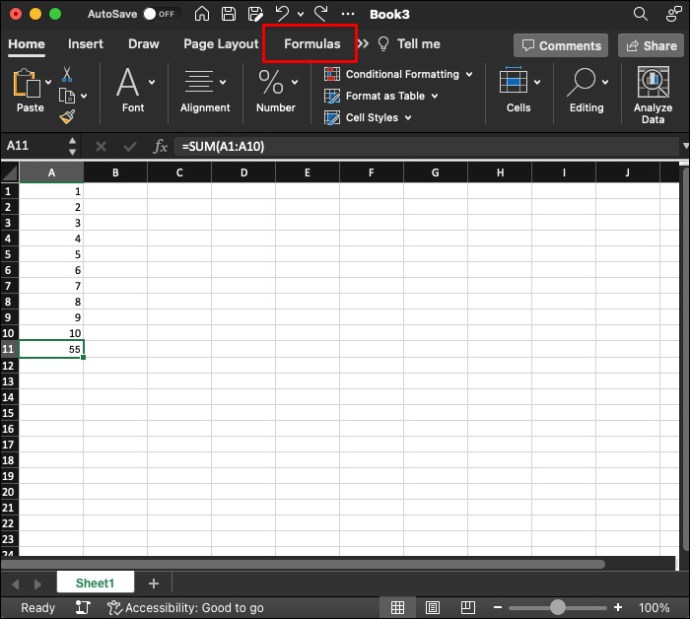Click the next sheet navigation arrow
The width and height of the screenshot is (690, 619).
tap(38, 584)
